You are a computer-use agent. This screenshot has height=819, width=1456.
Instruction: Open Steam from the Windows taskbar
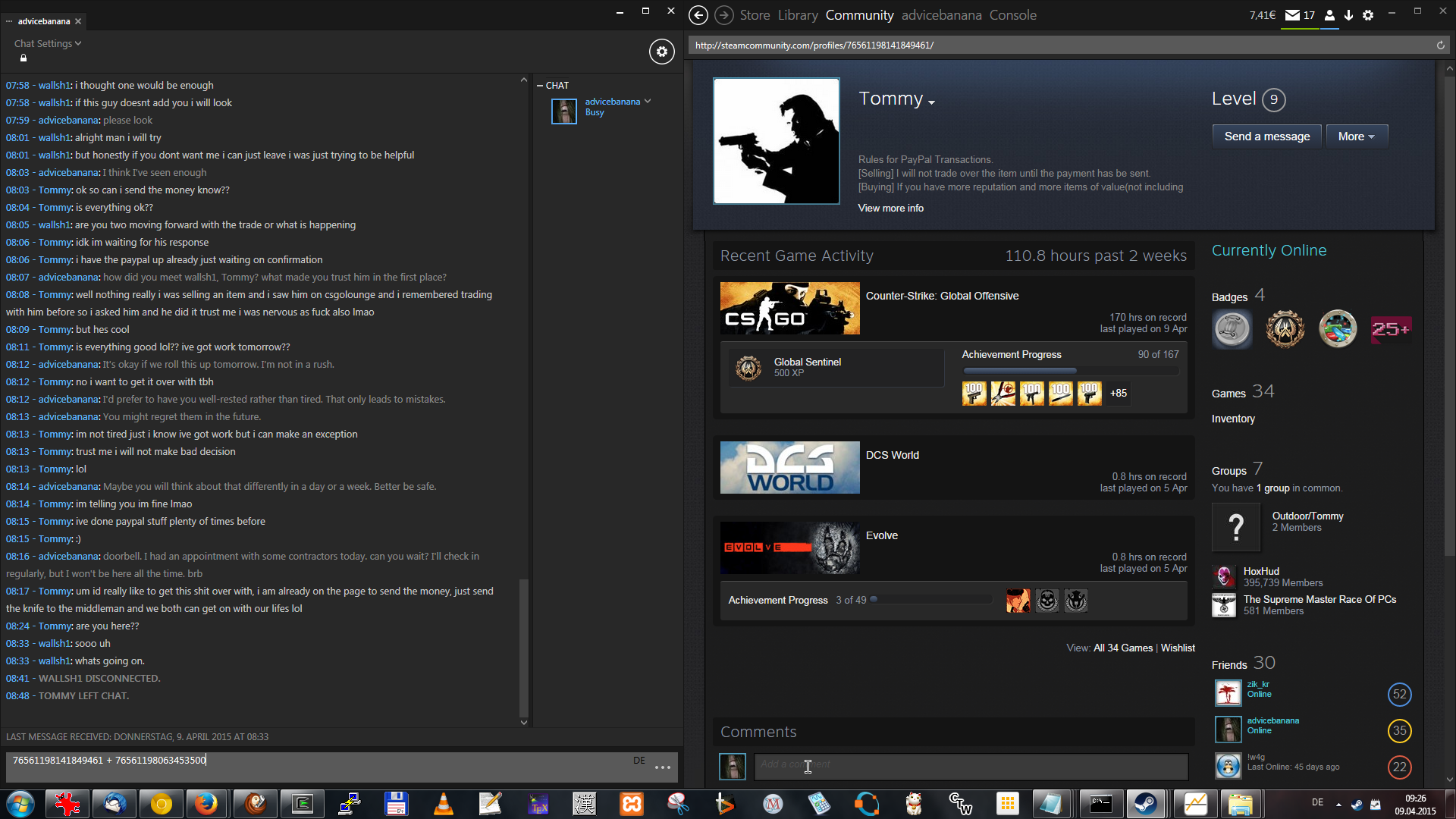tap(1145, 804)
